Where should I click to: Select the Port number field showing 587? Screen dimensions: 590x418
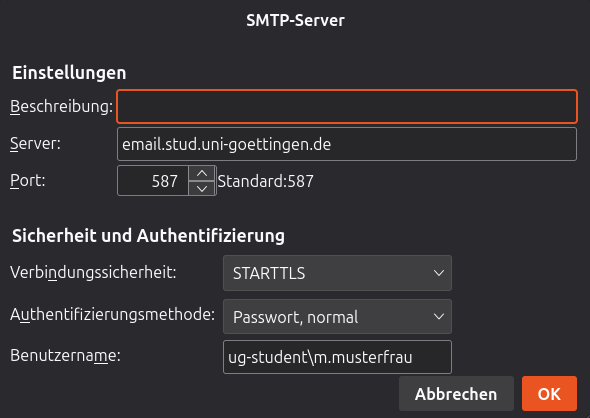tap(153, 181)
